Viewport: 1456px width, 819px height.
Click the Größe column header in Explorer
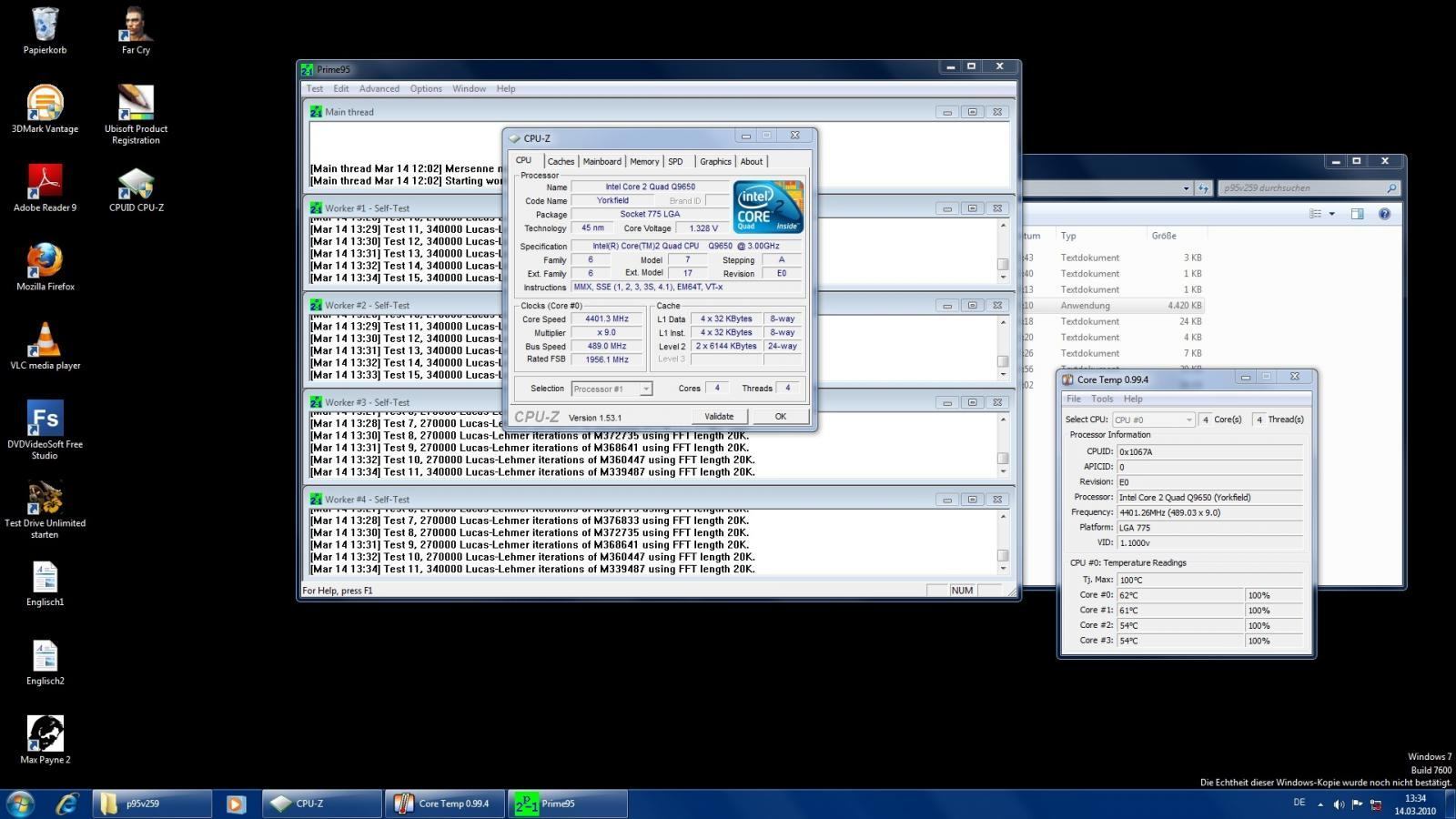point(1164,236)
